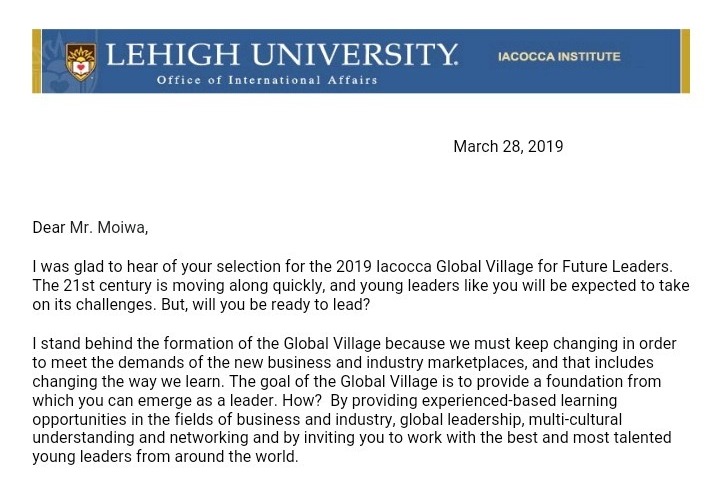Screen dimensions: 720x480
Task: Click the left gold stripe of the banner
Action: pyautogui.click(x=37, y=61)
